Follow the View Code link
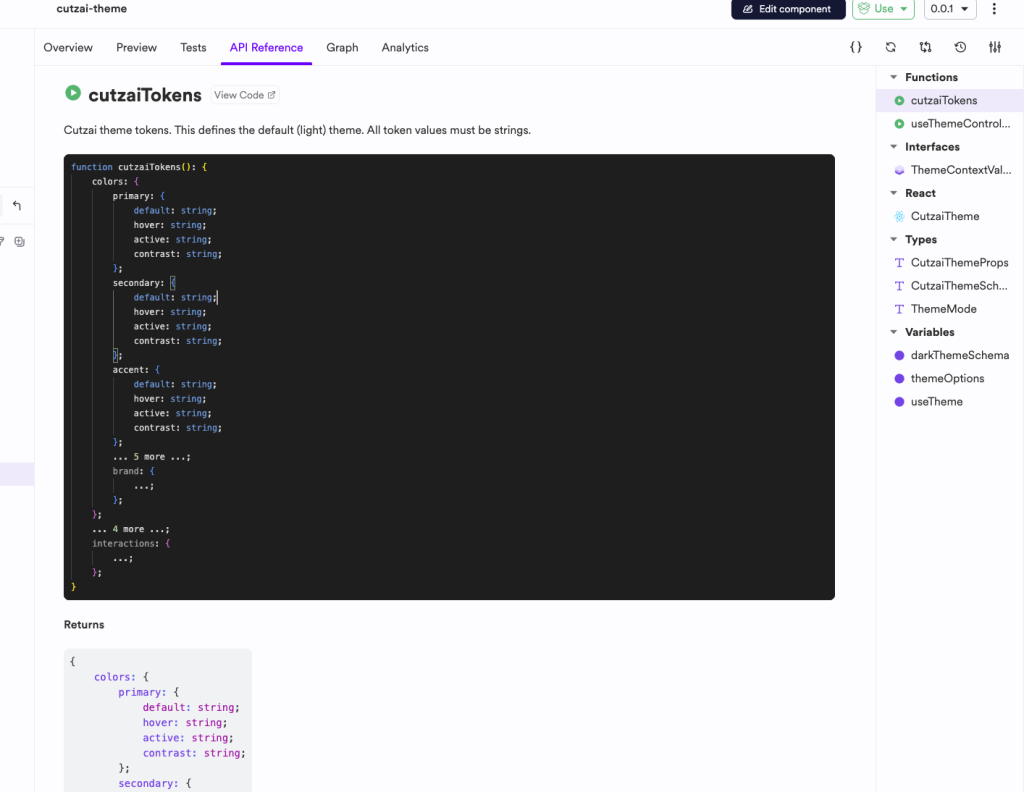This screenshot has height=792, width=1024. 244,95
